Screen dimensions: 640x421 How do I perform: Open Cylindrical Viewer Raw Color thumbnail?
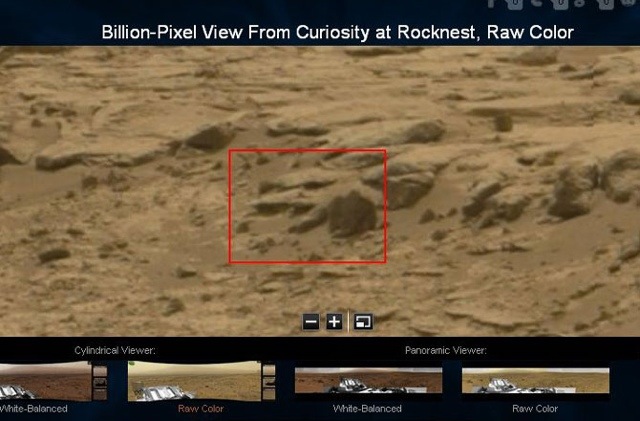tap(202, 381)
